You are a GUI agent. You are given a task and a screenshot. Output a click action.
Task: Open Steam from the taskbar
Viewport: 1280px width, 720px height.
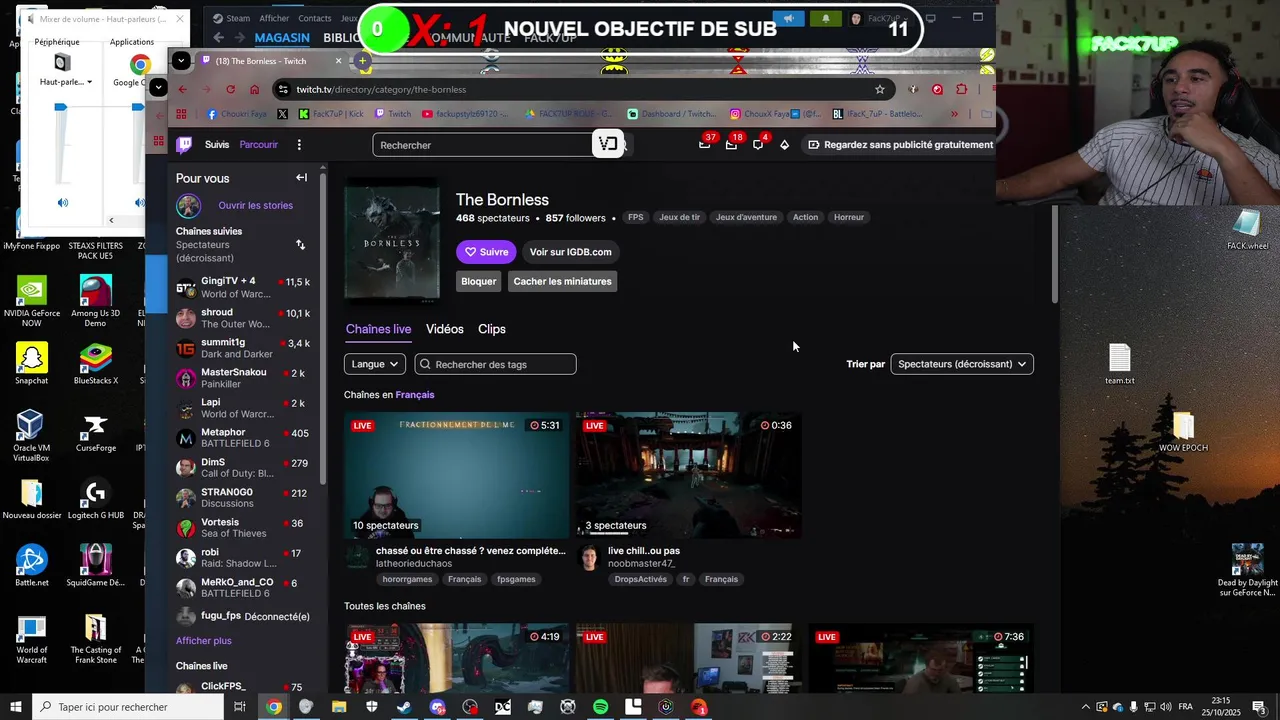tap(404, 707)
